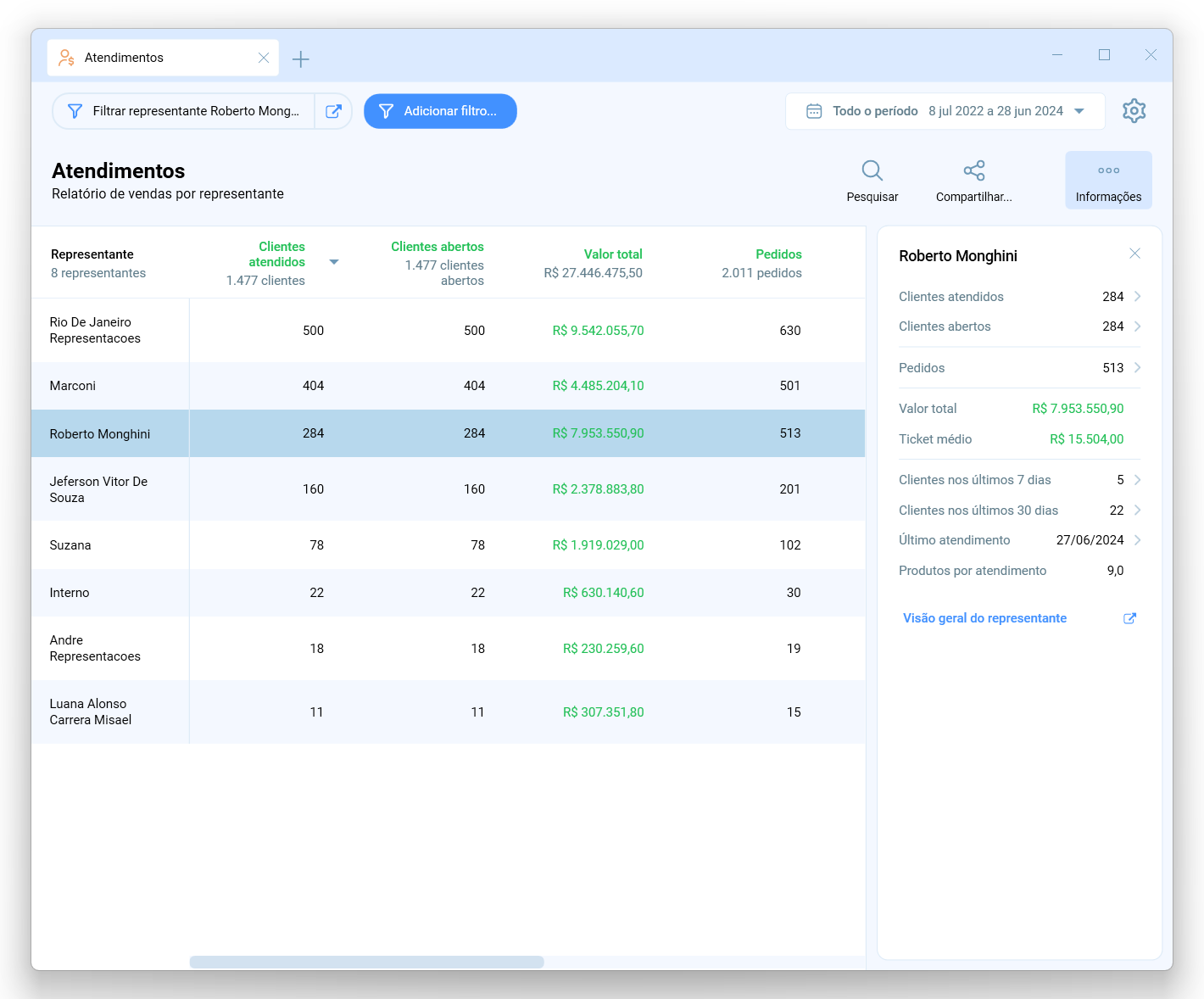
Task: Click value R$ 630.140,60
Action: 604,593
